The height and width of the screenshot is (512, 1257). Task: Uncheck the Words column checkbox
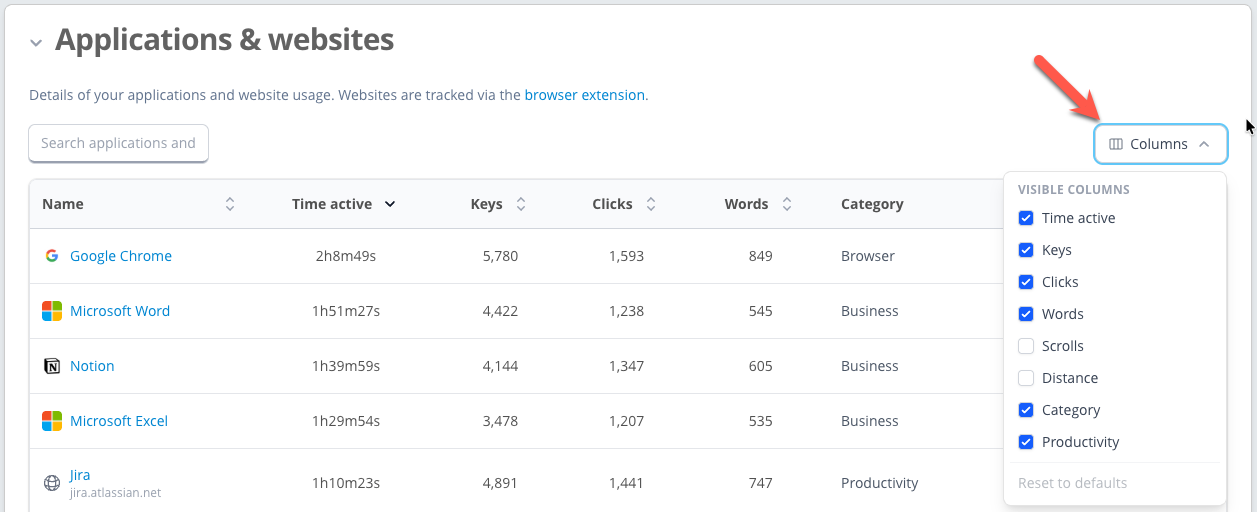[x=1026, y=314]
